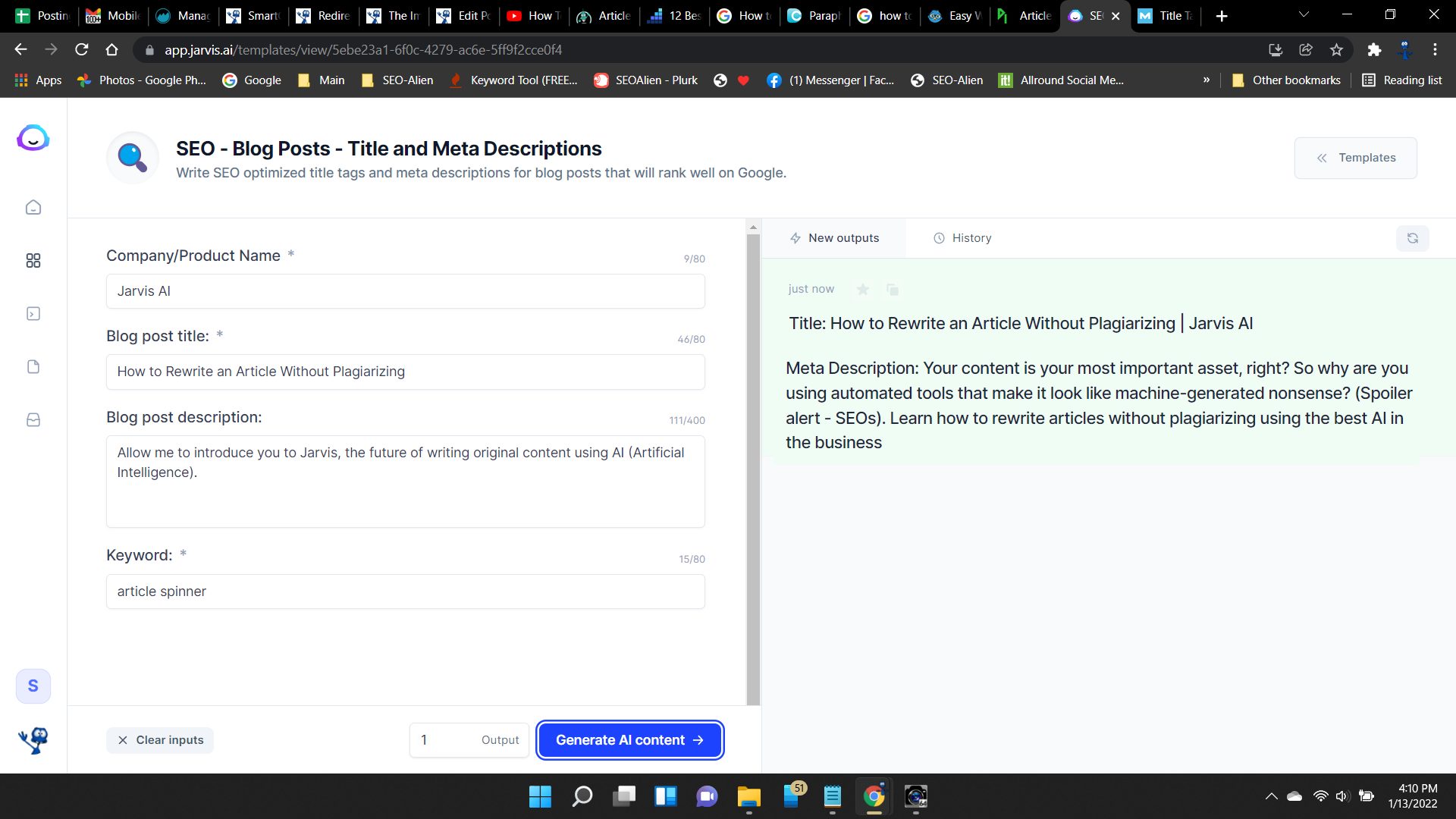Click the Generate AI content button
The image size is (1456, 819).
pos(629,740)
